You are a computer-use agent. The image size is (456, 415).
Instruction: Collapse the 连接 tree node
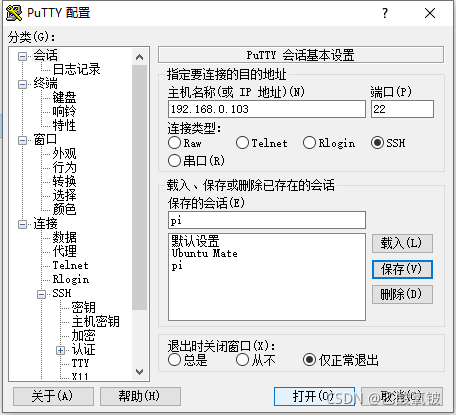click(22, 224)
